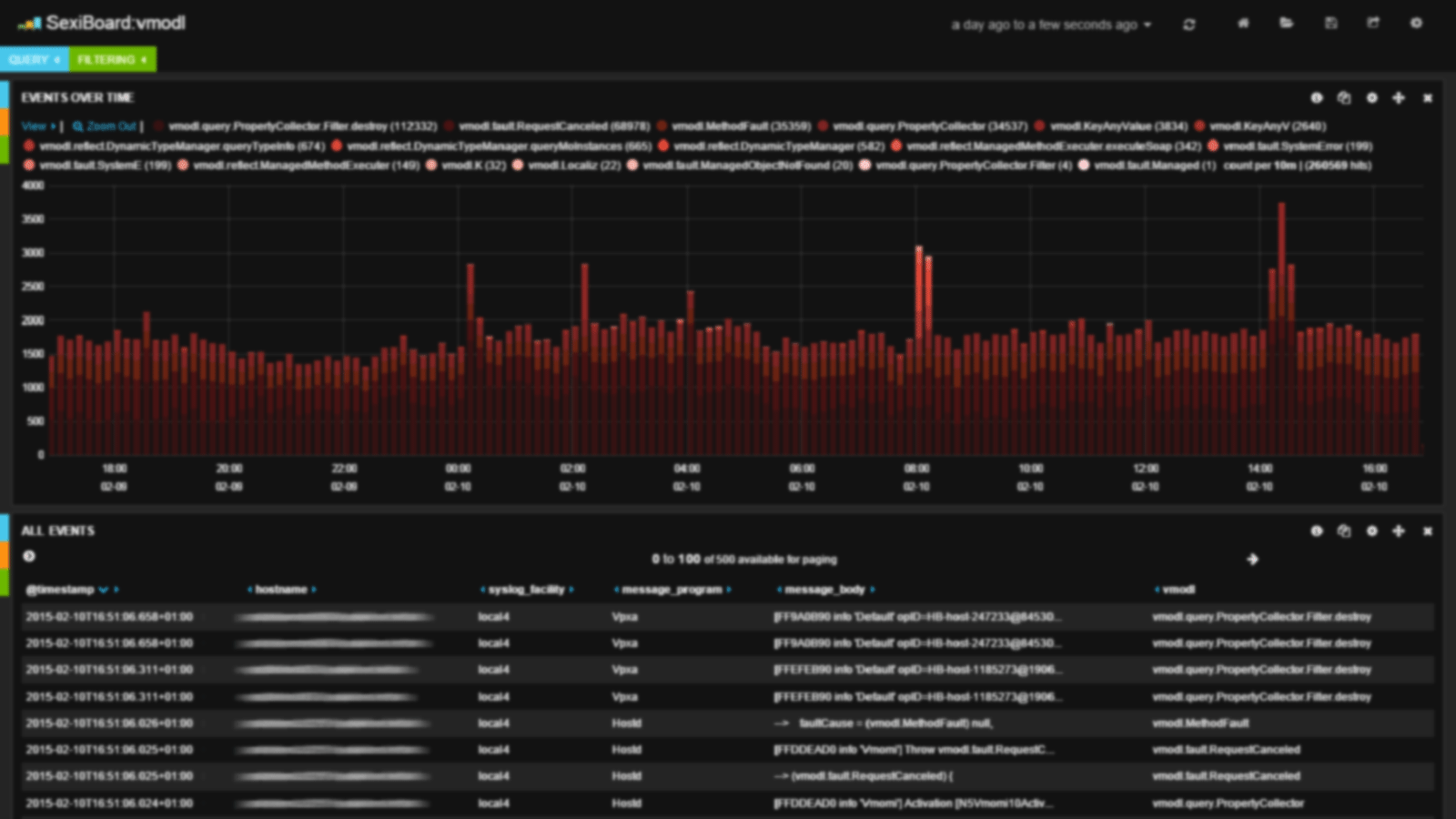Remove the All Events panel
Screen dimensions: 1456x819
point(1428,531)
